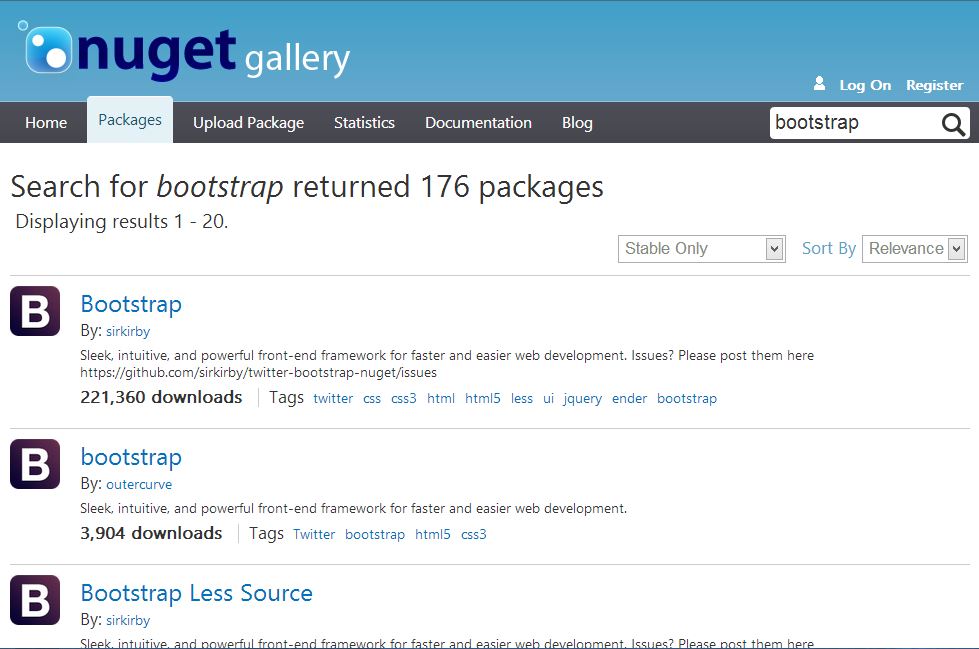This screenshot has width=979, height=649.
Task: Click Displaying results 1 - 20 text
Action: pyautogui.click(x=122, y=222)
